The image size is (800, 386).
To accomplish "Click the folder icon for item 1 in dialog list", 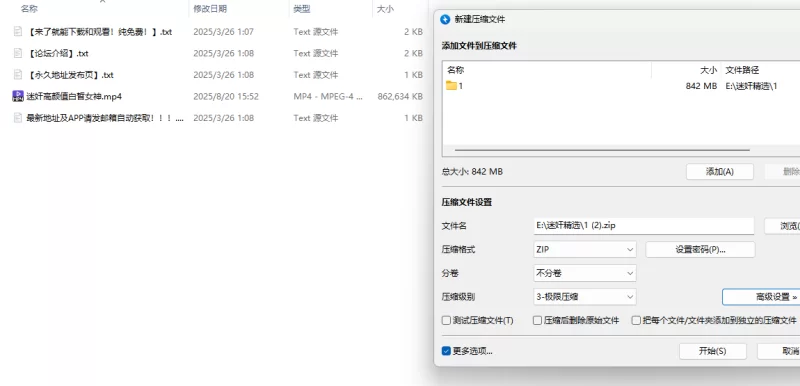I will coord(451,86).
